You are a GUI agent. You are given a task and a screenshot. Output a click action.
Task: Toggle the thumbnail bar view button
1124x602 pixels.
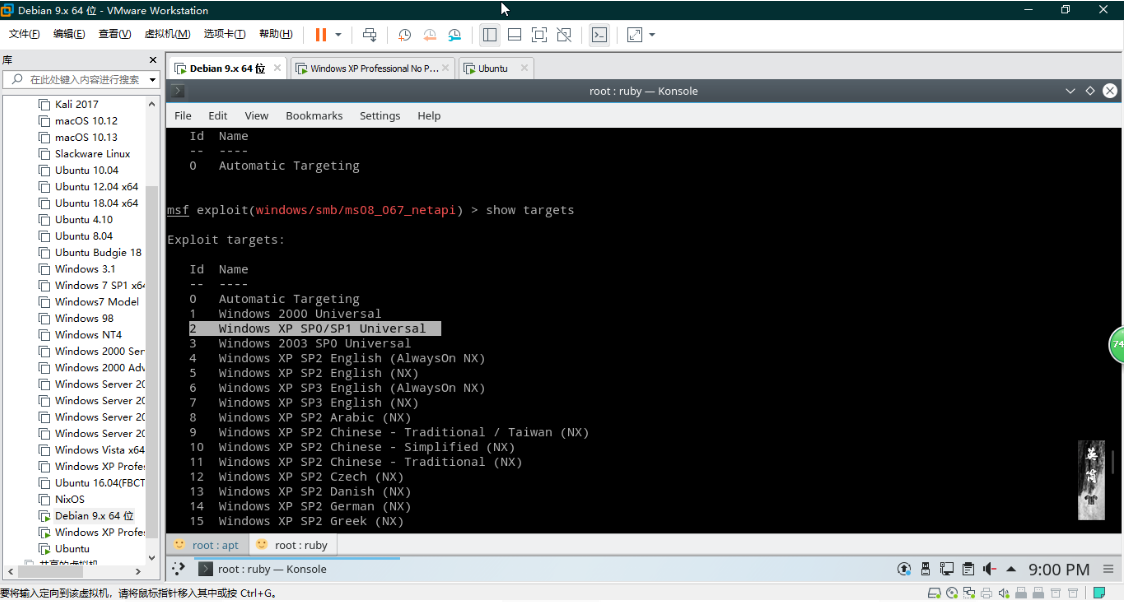(514, 34)
